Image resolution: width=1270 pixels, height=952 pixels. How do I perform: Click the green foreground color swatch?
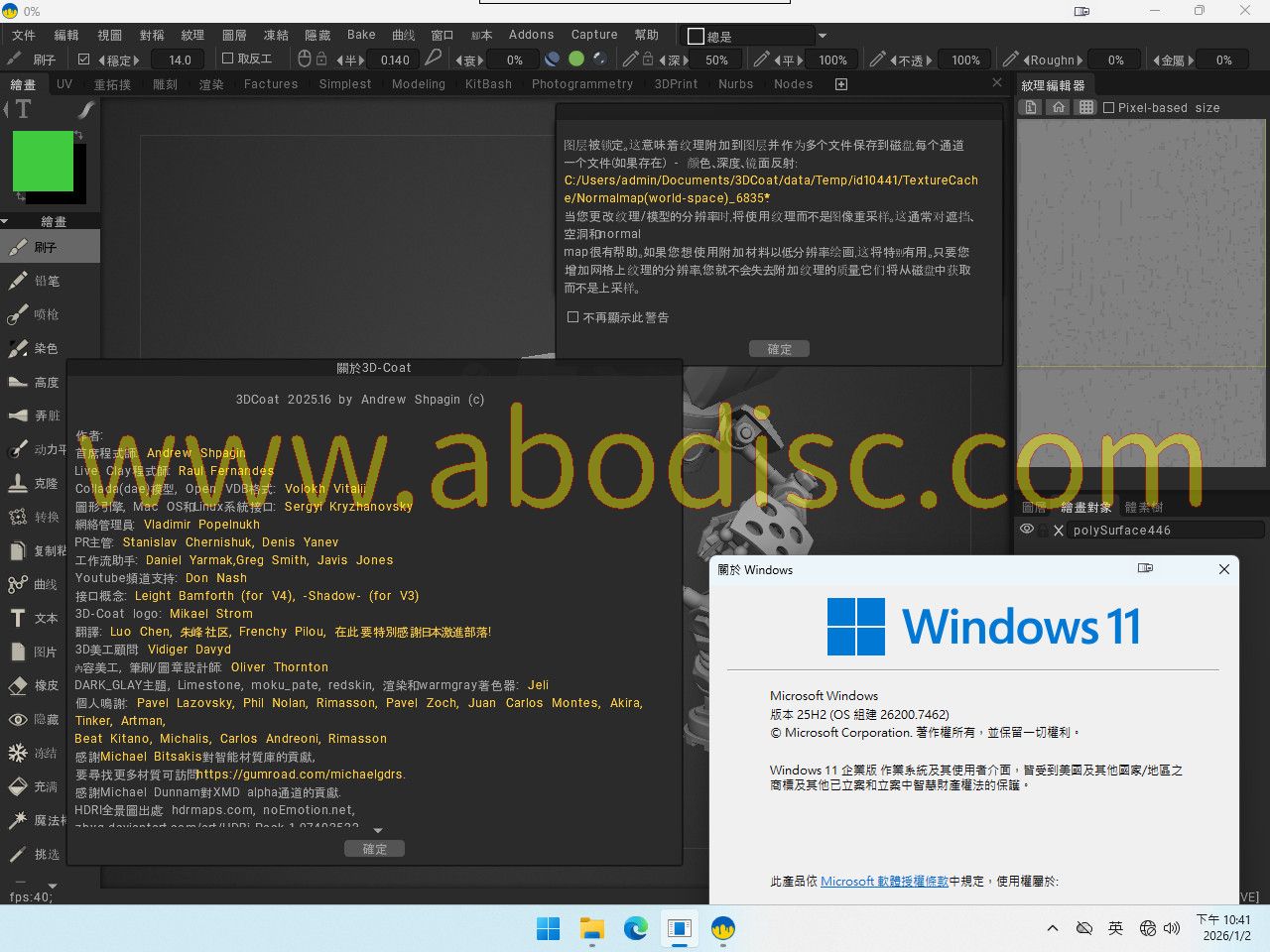pyautogui.click(x=43, y=161)
